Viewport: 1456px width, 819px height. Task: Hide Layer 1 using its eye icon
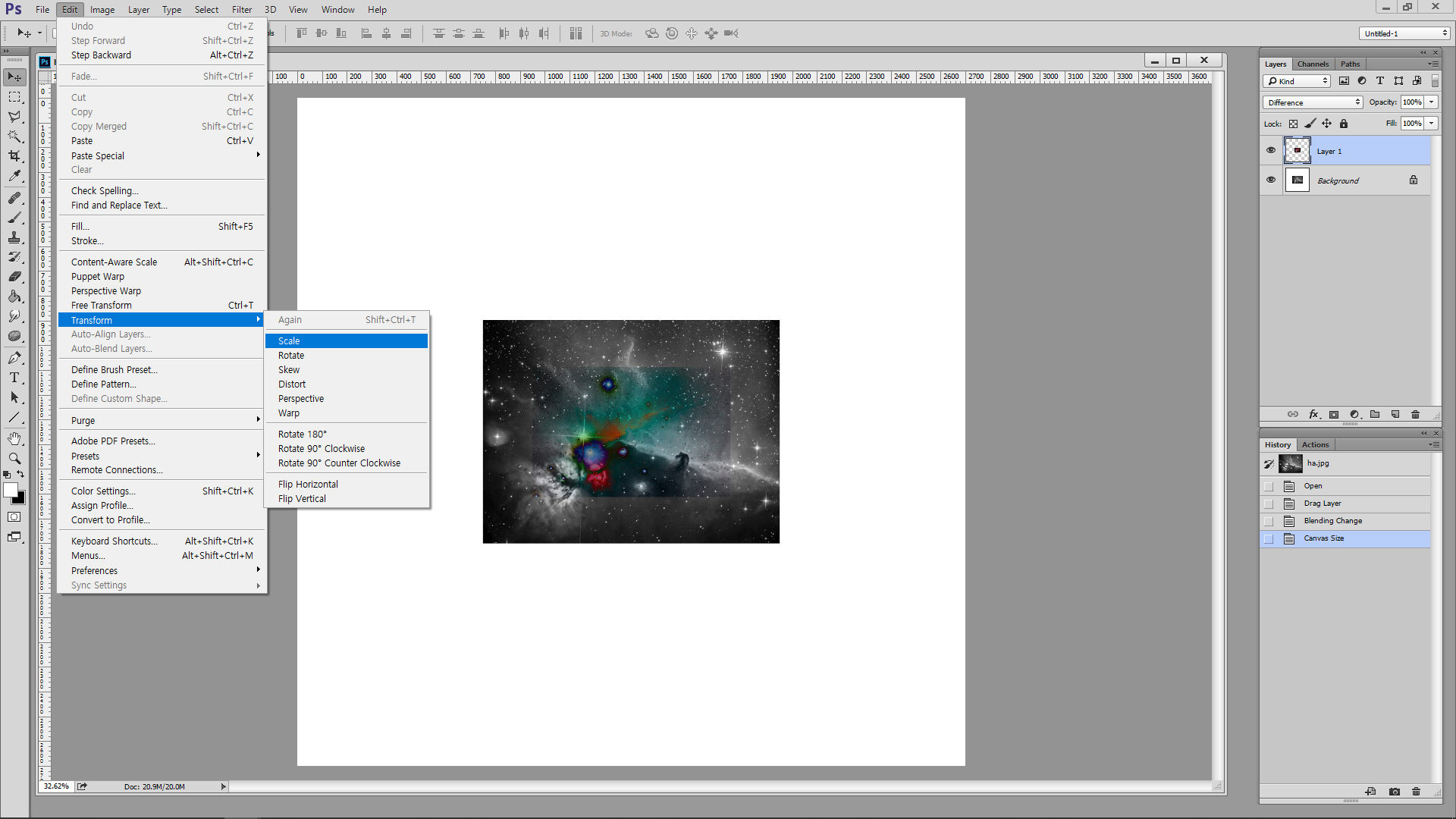pos(1271,150)
